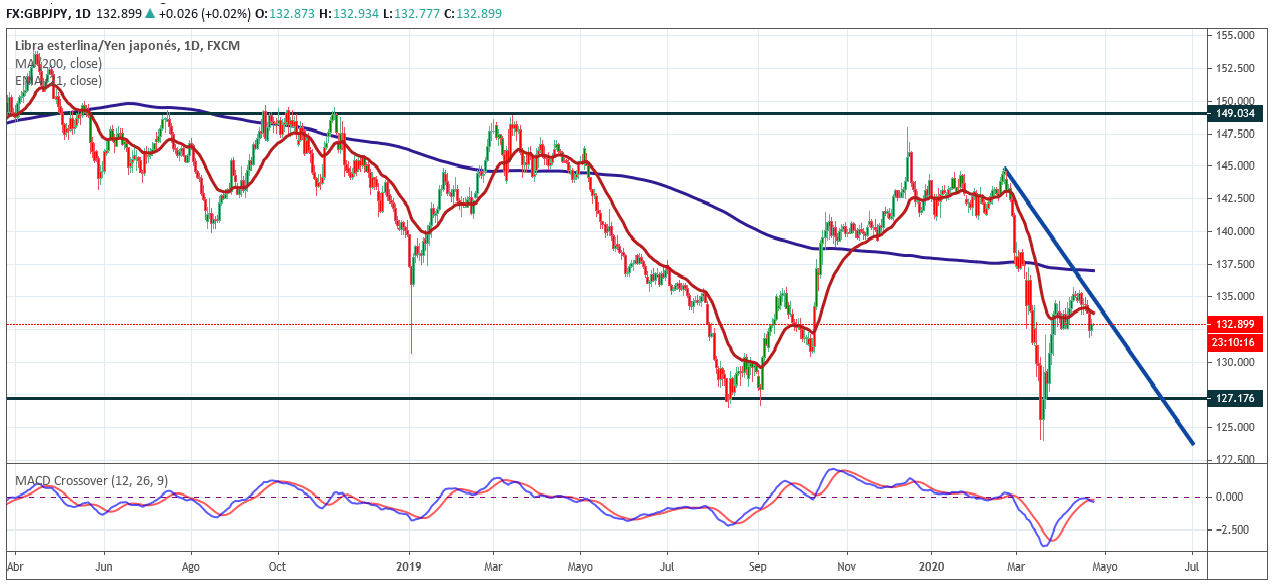The height and width of the screenshot is (585, 1274).
Task: Click the green up-arrow price change indicator
Action: pyautogui.click(x=150, y=14)
